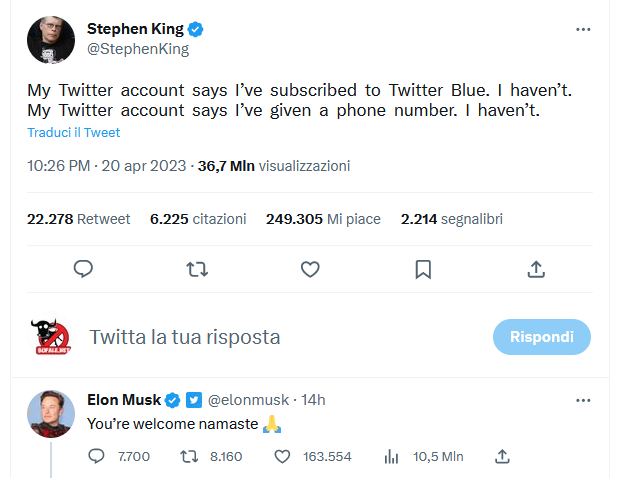This screenshot has width=631, height=478.
Task: Share Elon Musk's reply
Action: pos(503,456)
